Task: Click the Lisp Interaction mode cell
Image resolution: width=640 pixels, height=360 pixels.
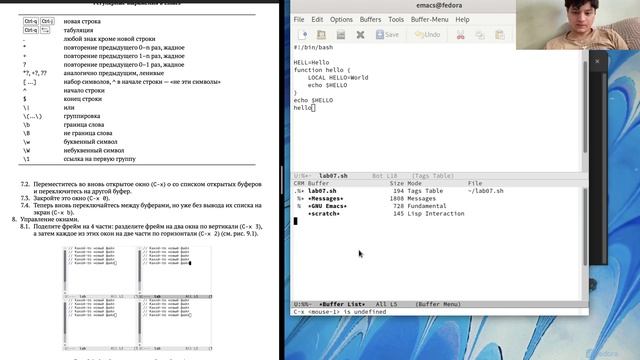Action: [436, 213]
